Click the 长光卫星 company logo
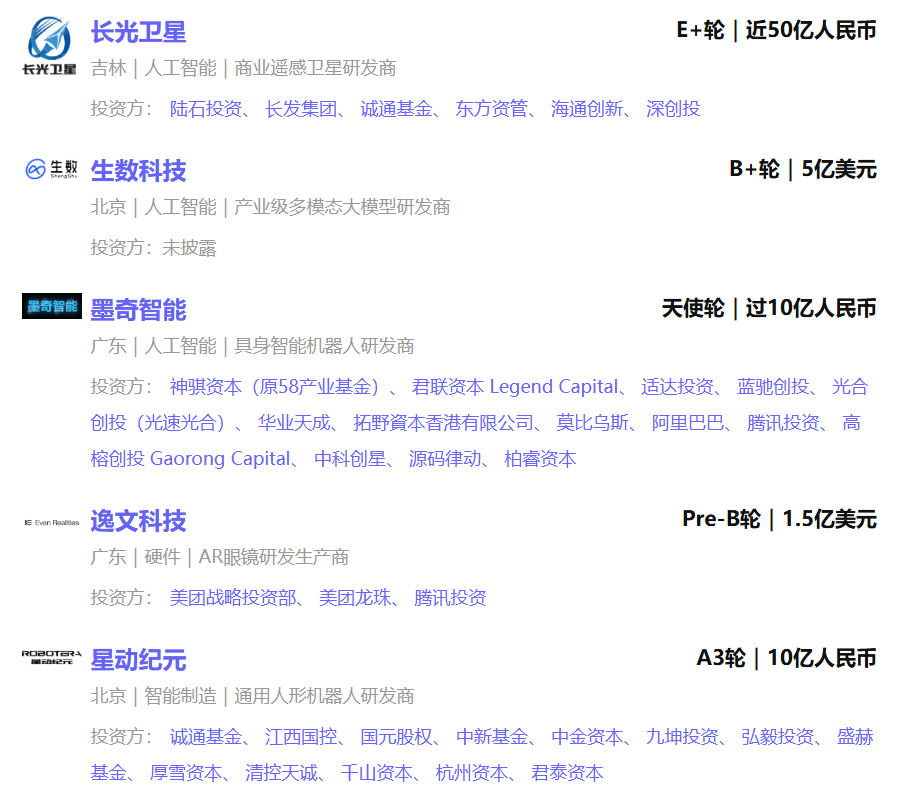897x804 pixels. (x=50, y=46)
